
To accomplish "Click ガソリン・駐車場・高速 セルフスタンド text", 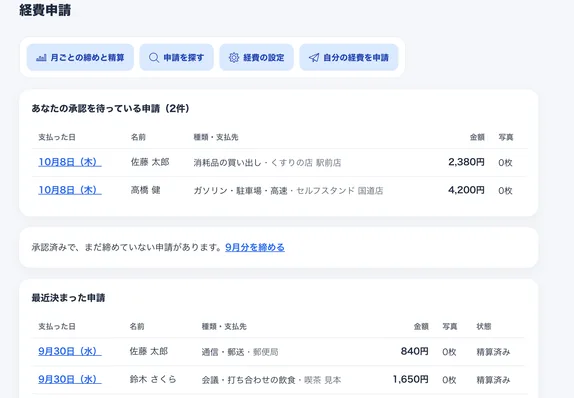I will pyautogui.click(x=274, y=190).
